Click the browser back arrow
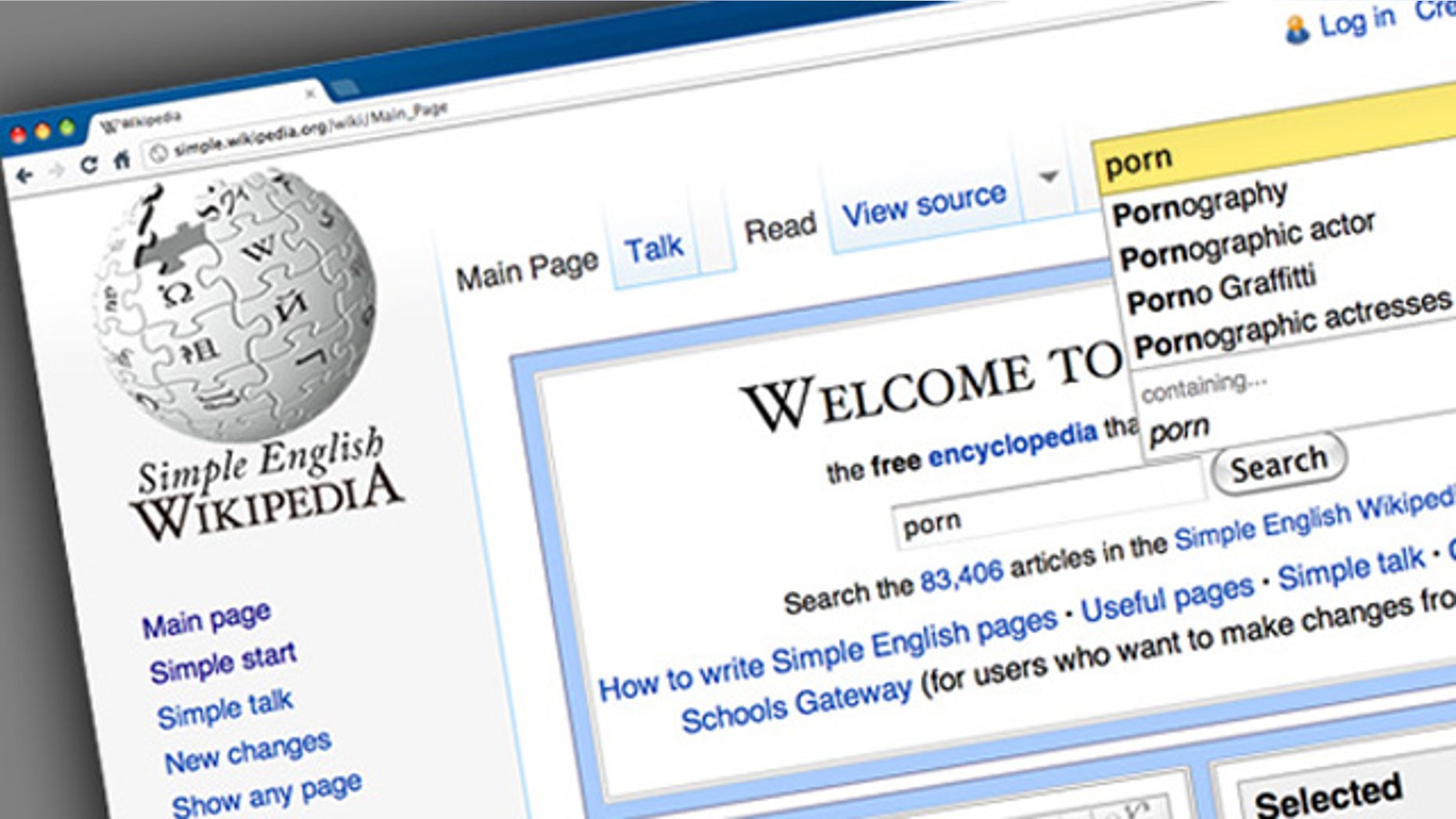 click(25, 175)
